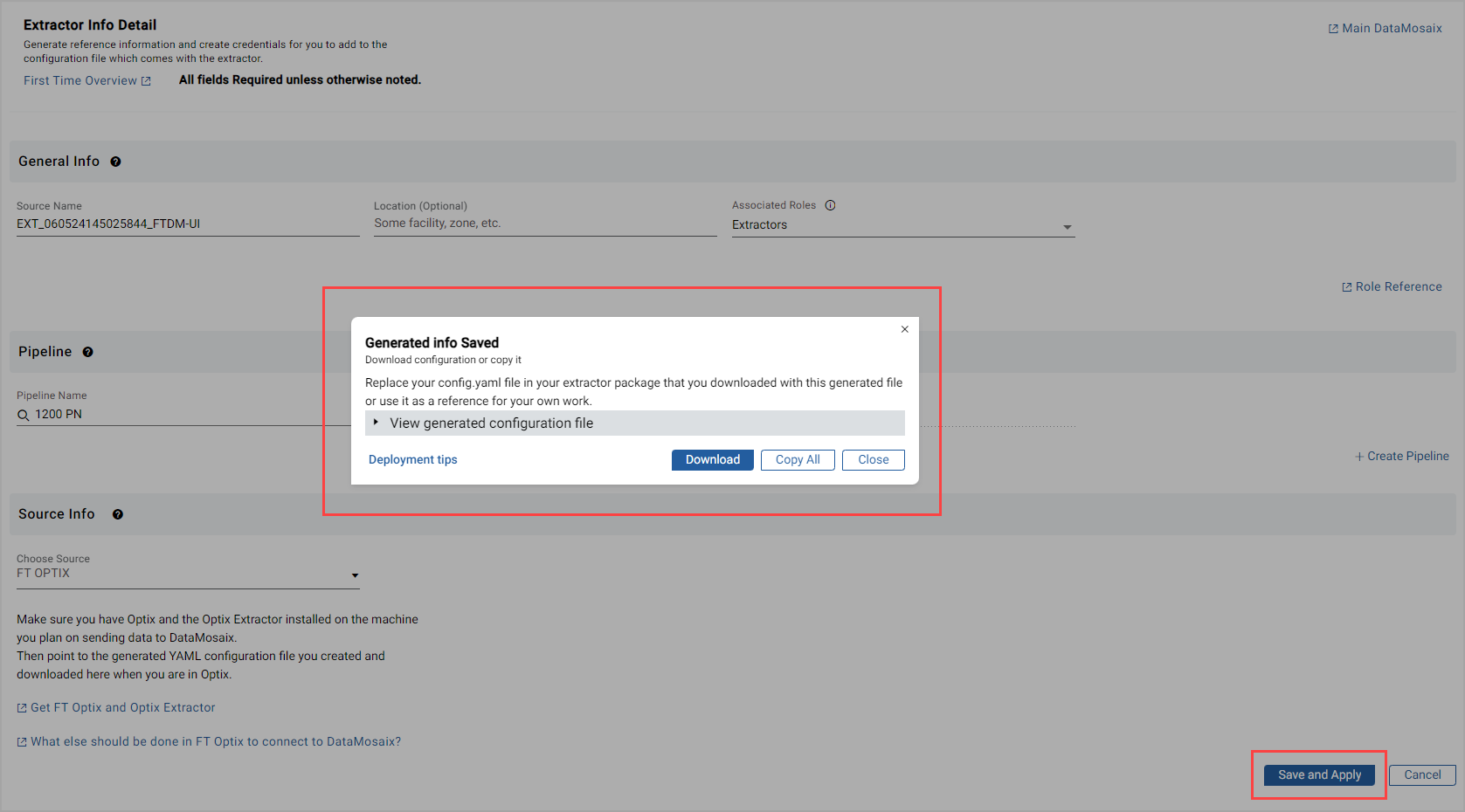Click the help icon beside General Info

tap(116, 162)
